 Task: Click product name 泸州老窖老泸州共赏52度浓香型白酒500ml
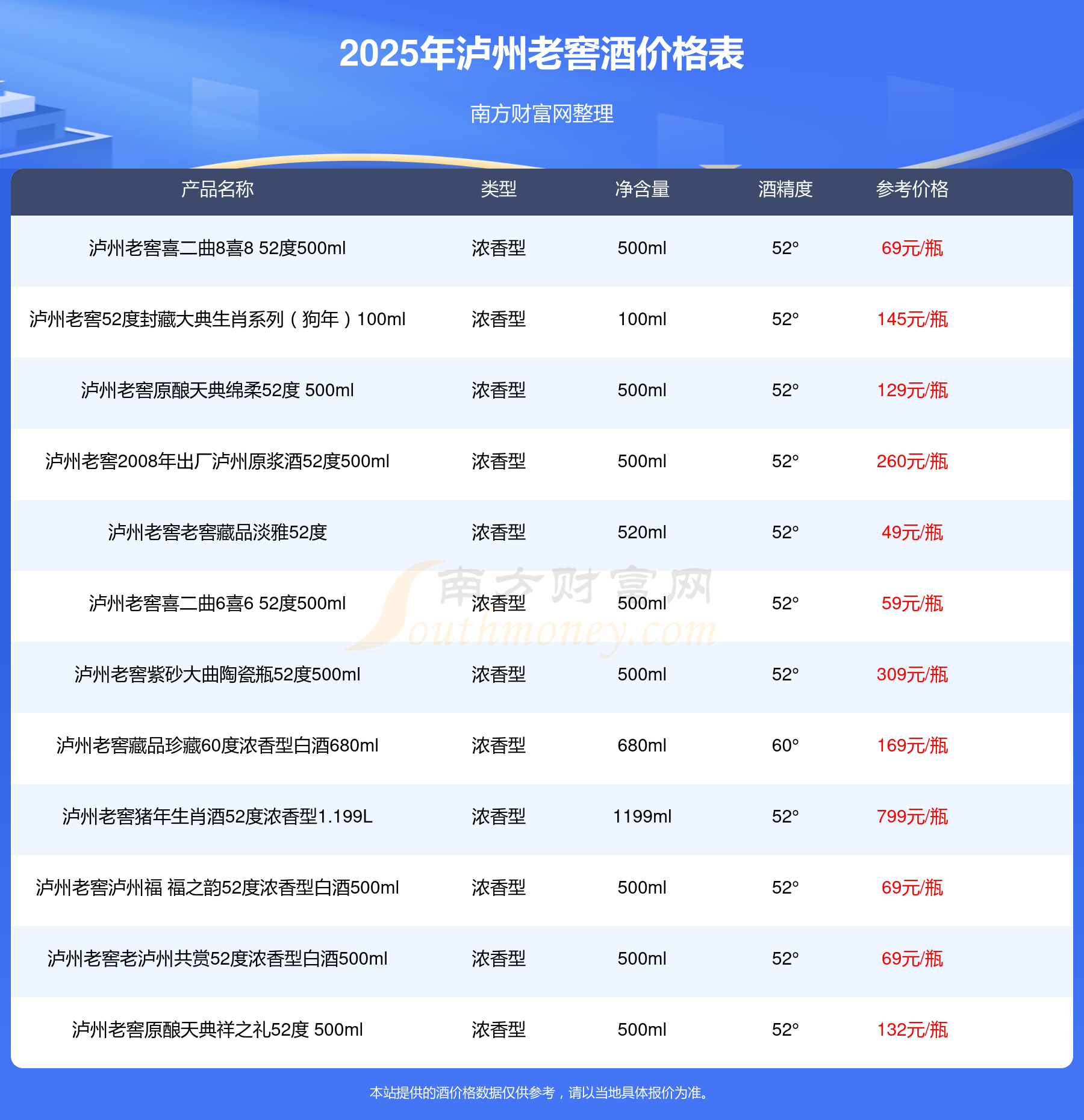217,959
